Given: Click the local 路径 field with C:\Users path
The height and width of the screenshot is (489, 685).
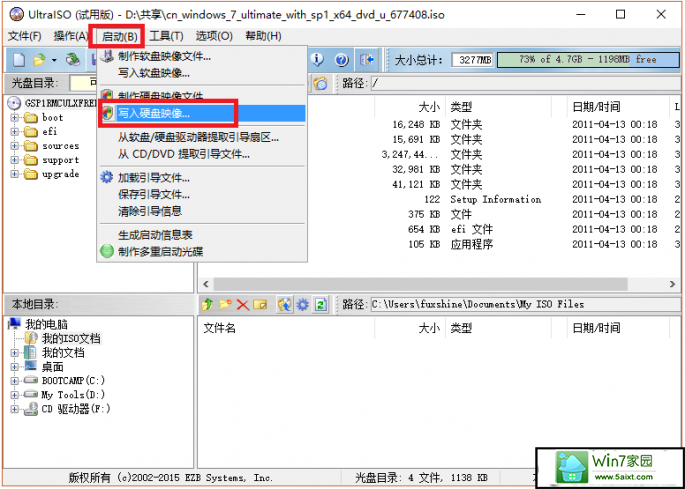Looking at the screenshot, I should (x=526, y=304).
